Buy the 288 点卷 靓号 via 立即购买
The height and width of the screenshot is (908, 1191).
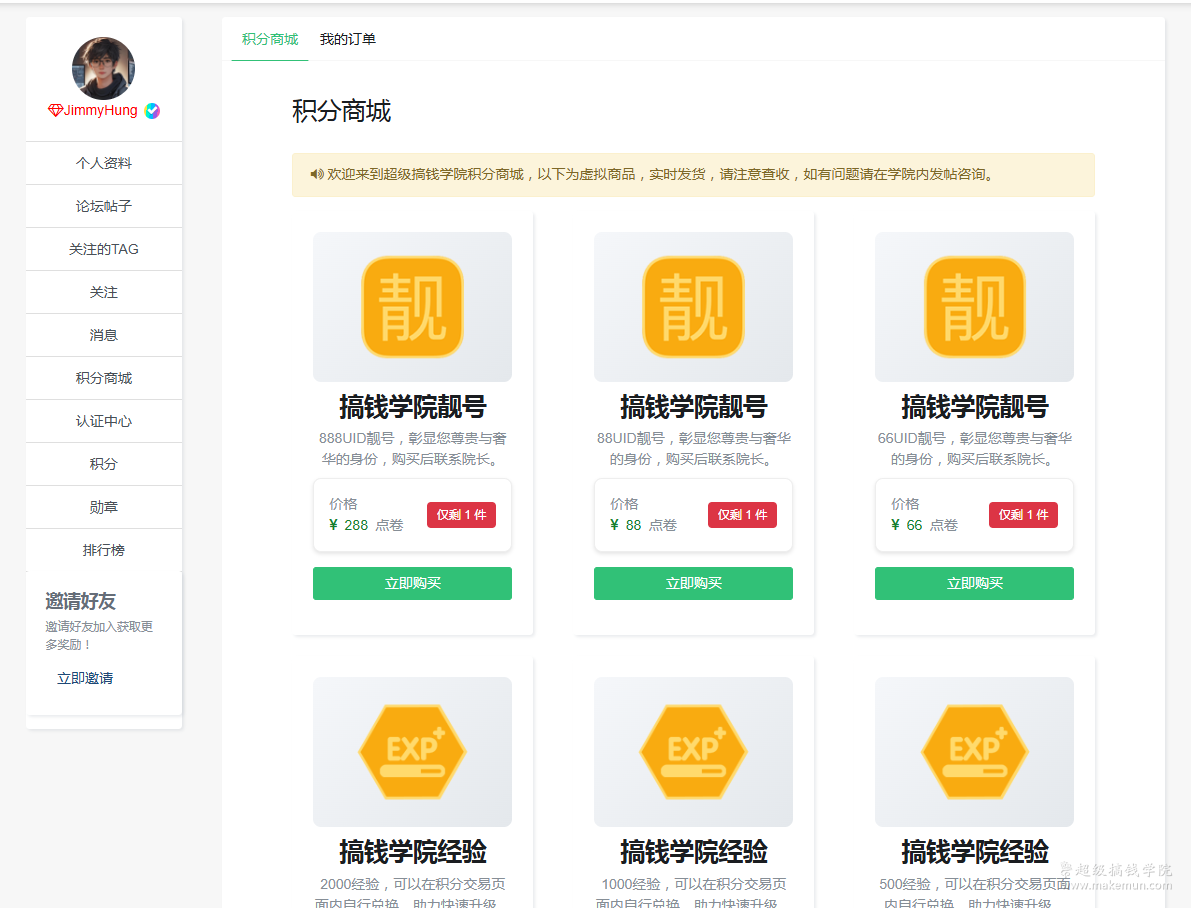tap(412, 584)
